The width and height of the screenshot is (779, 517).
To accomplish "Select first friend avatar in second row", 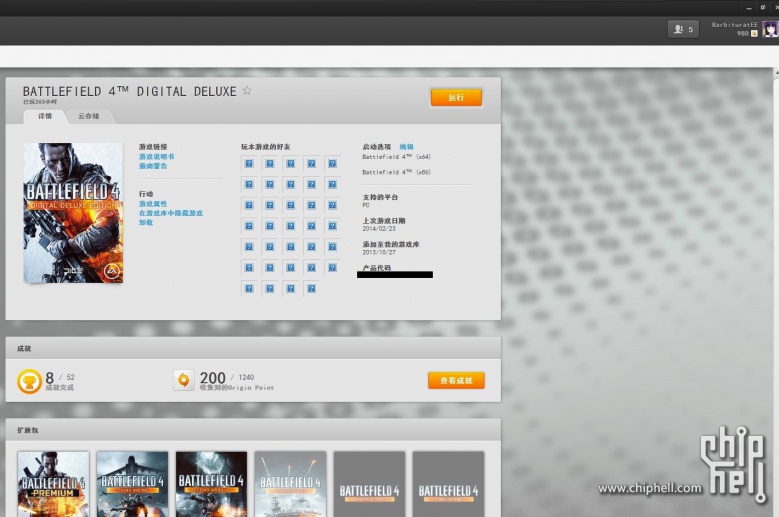I will coord(249,184).
